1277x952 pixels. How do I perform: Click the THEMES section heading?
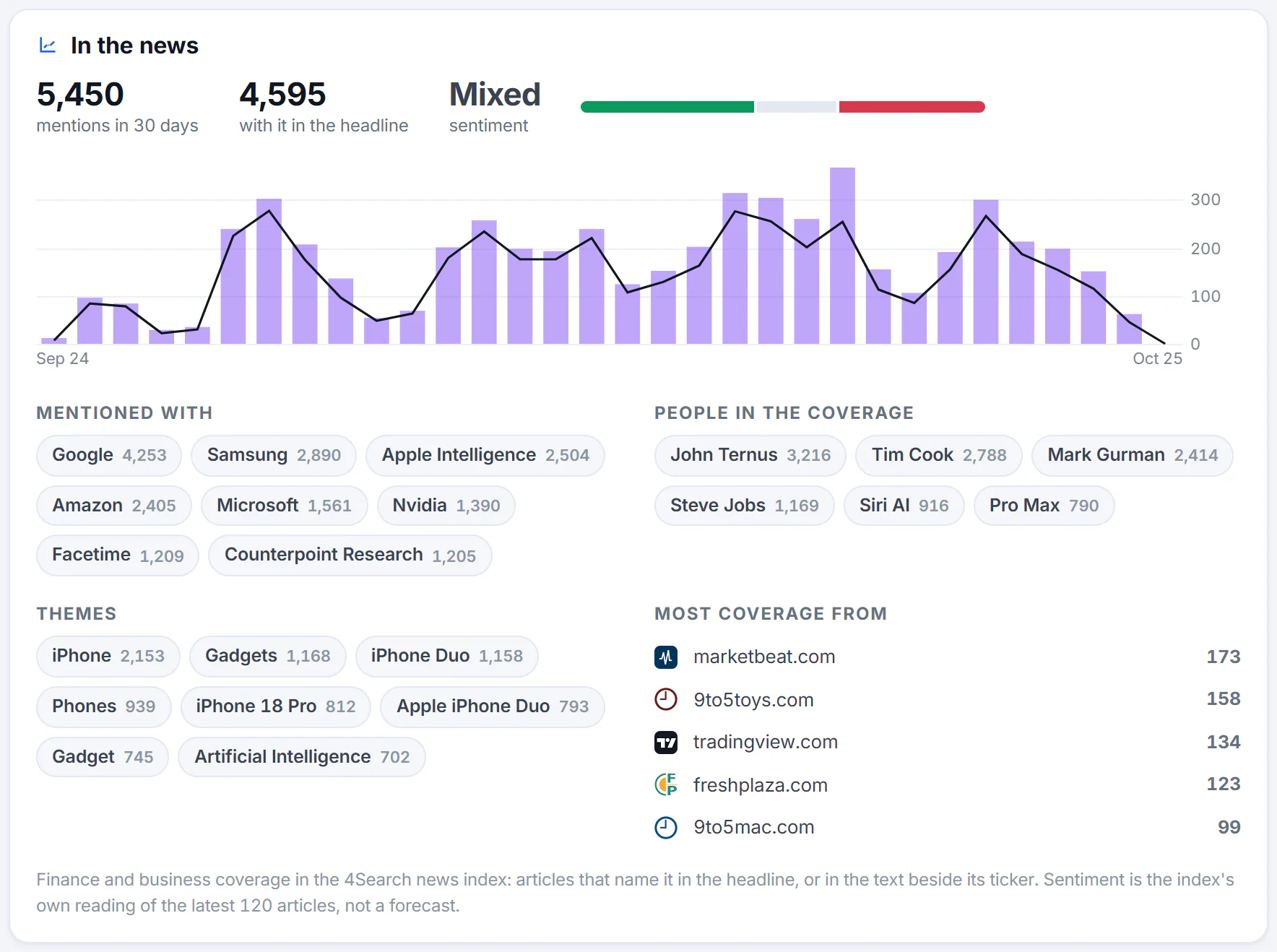[x=77, y=613]
